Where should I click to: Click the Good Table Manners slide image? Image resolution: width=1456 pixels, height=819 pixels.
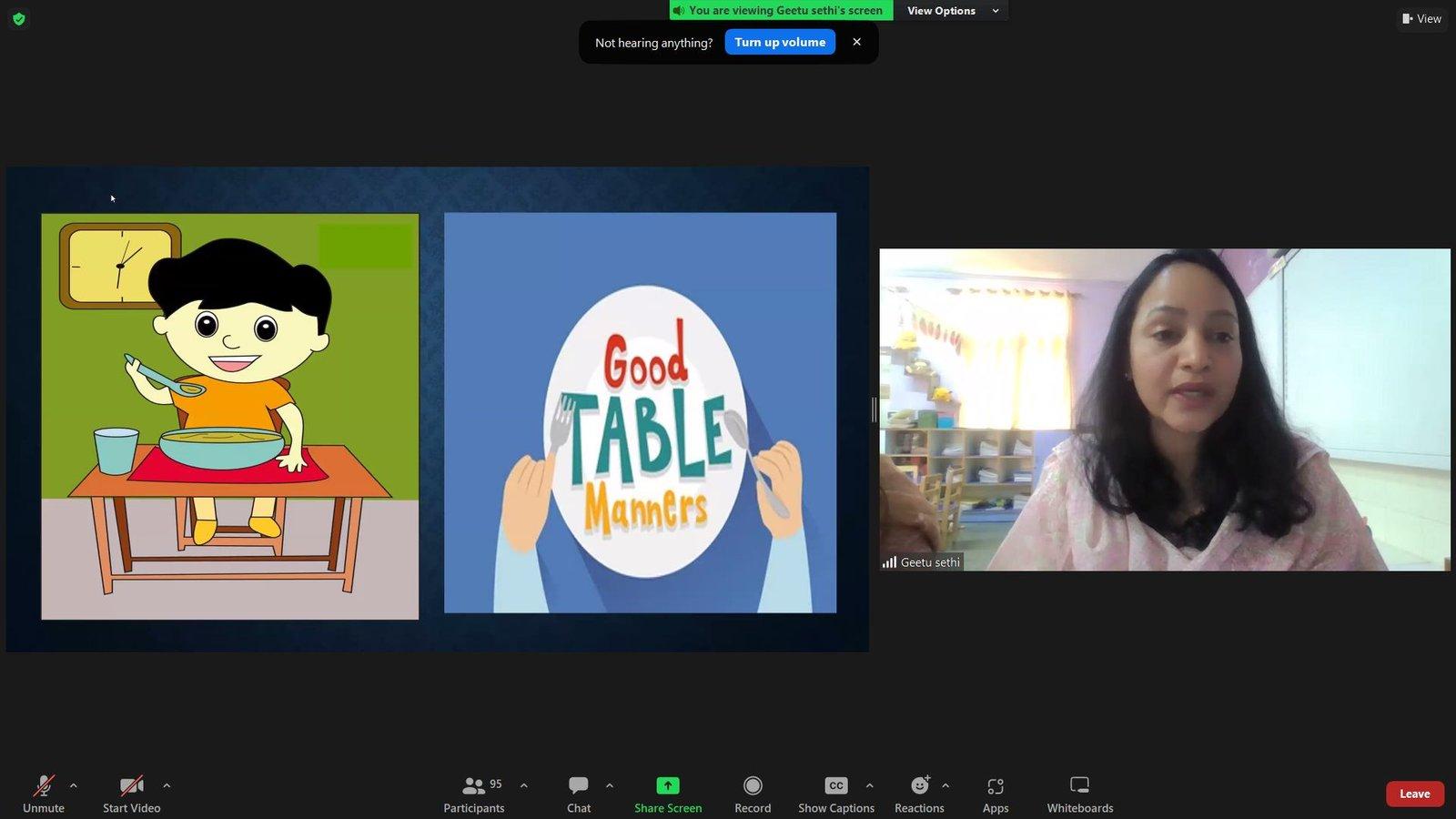640,412
